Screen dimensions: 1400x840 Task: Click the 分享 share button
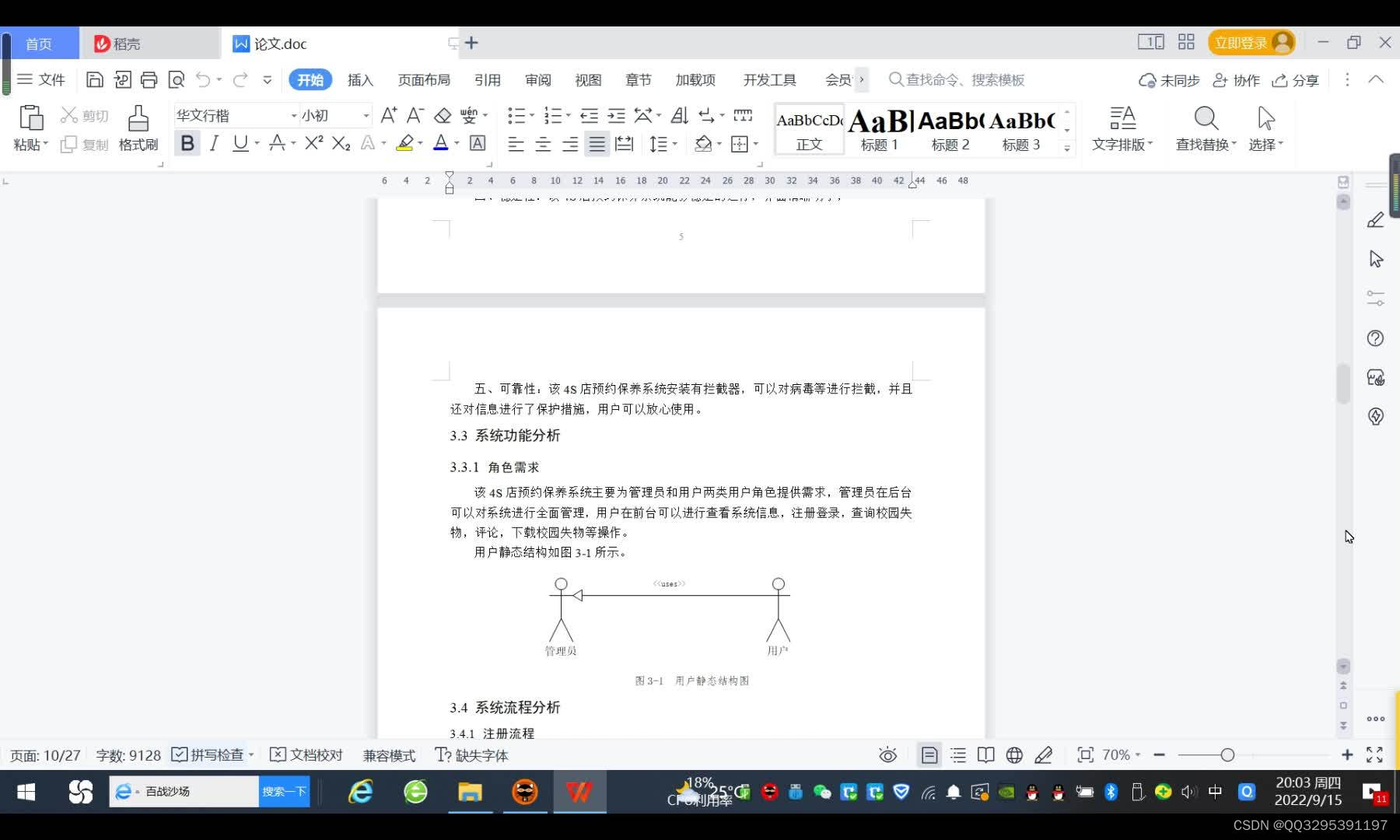tap(1296, 80)
